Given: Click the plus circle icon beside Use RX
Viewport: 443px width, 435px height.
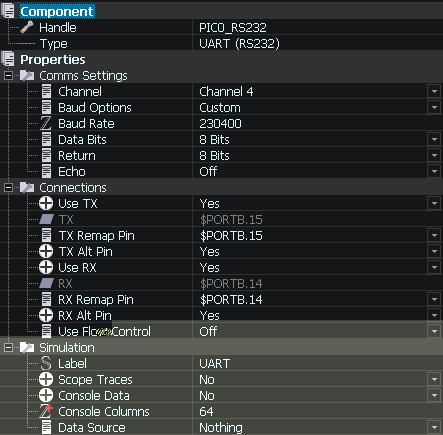Looking at the screenshot, I should tap(46, 267).
